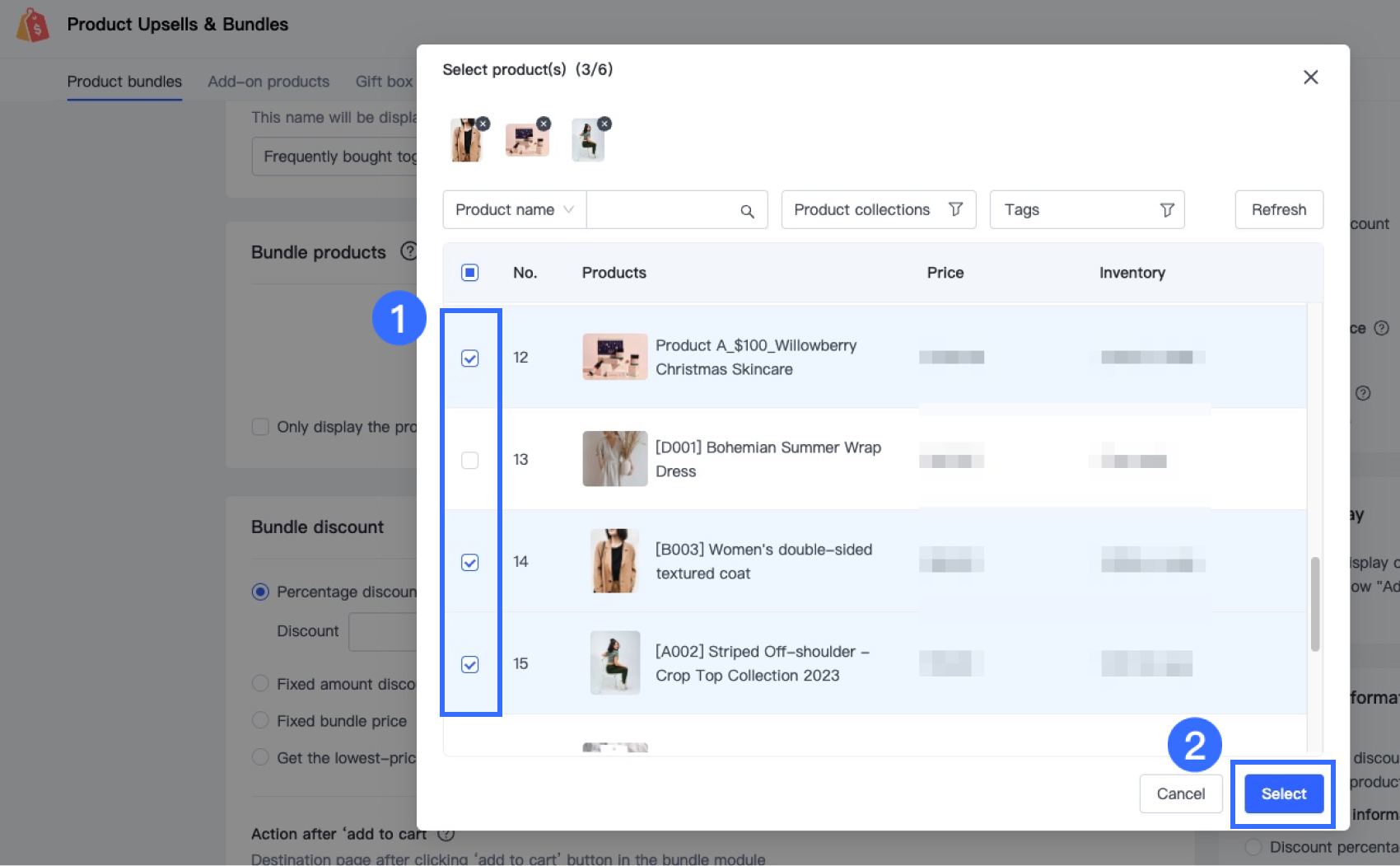
Task: Click '[B003] Women's double-sided textured coat' name
Action: 763,562
